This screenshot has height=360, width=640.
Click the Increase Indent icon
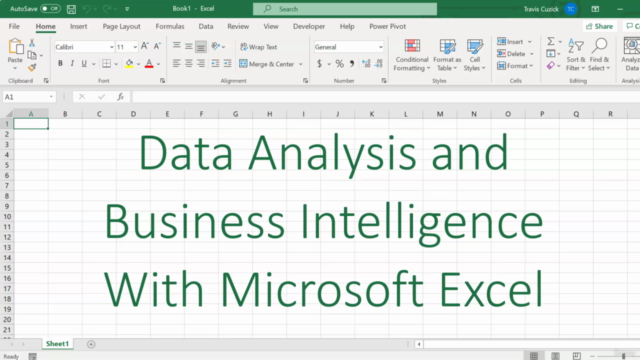coord(227,64)
